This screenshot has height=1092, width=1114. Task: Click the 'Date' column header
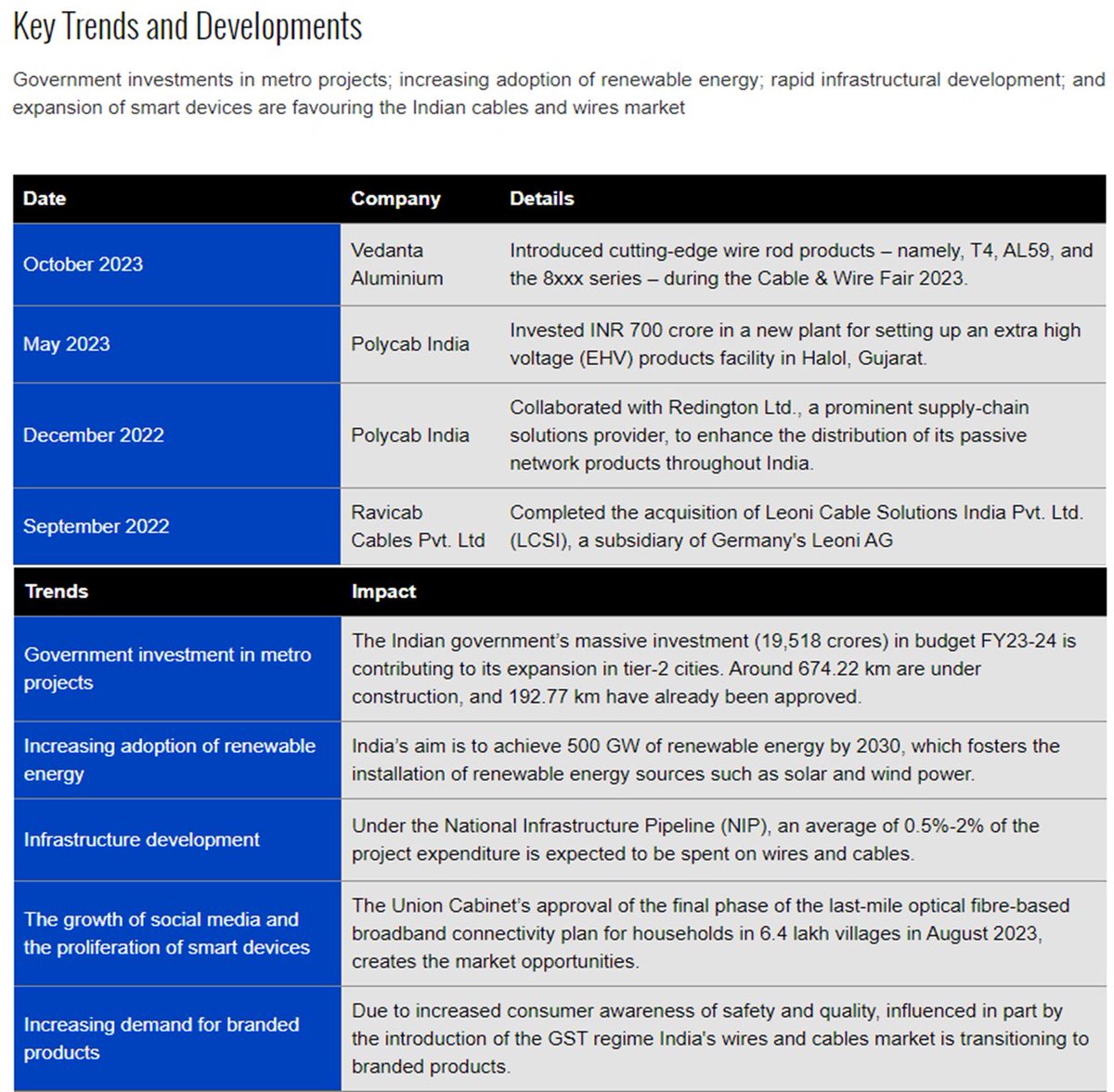pos(45,199)
